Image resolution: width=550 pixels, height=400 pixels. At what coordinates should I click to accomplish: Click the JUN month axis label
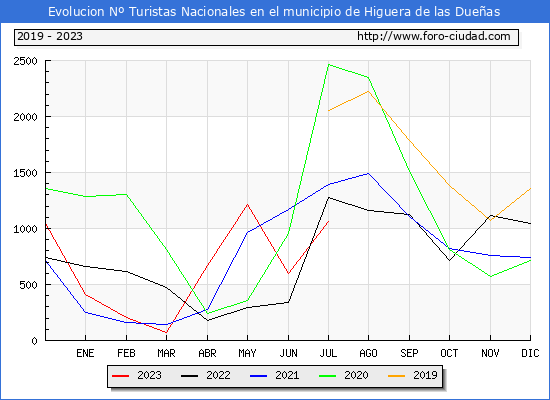point(288,353)
